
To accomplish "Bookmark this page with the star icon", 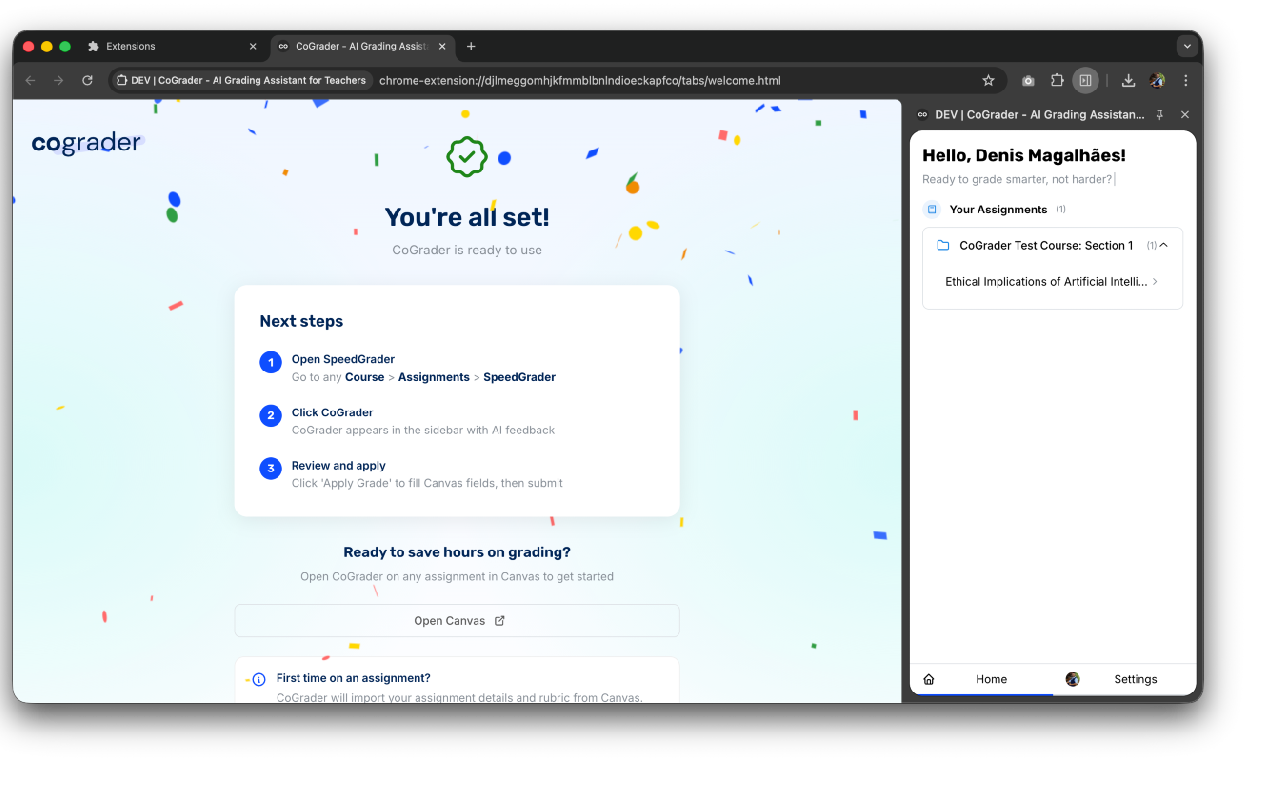I will tap(988, 80).
